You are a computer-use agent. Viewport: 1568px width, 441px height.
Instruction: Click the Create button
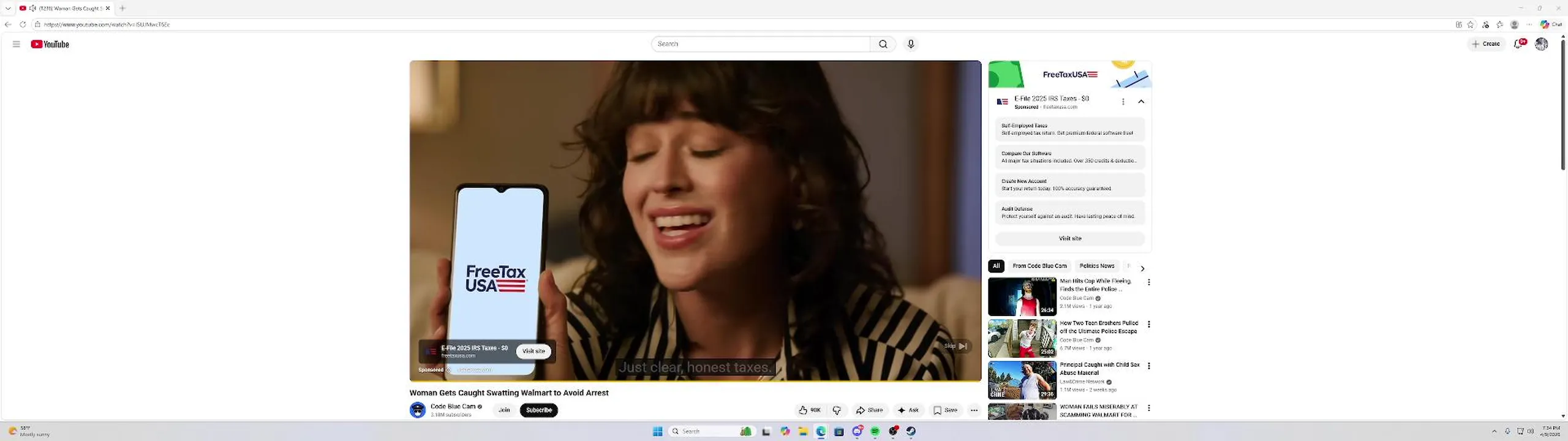pos(1486,44)
